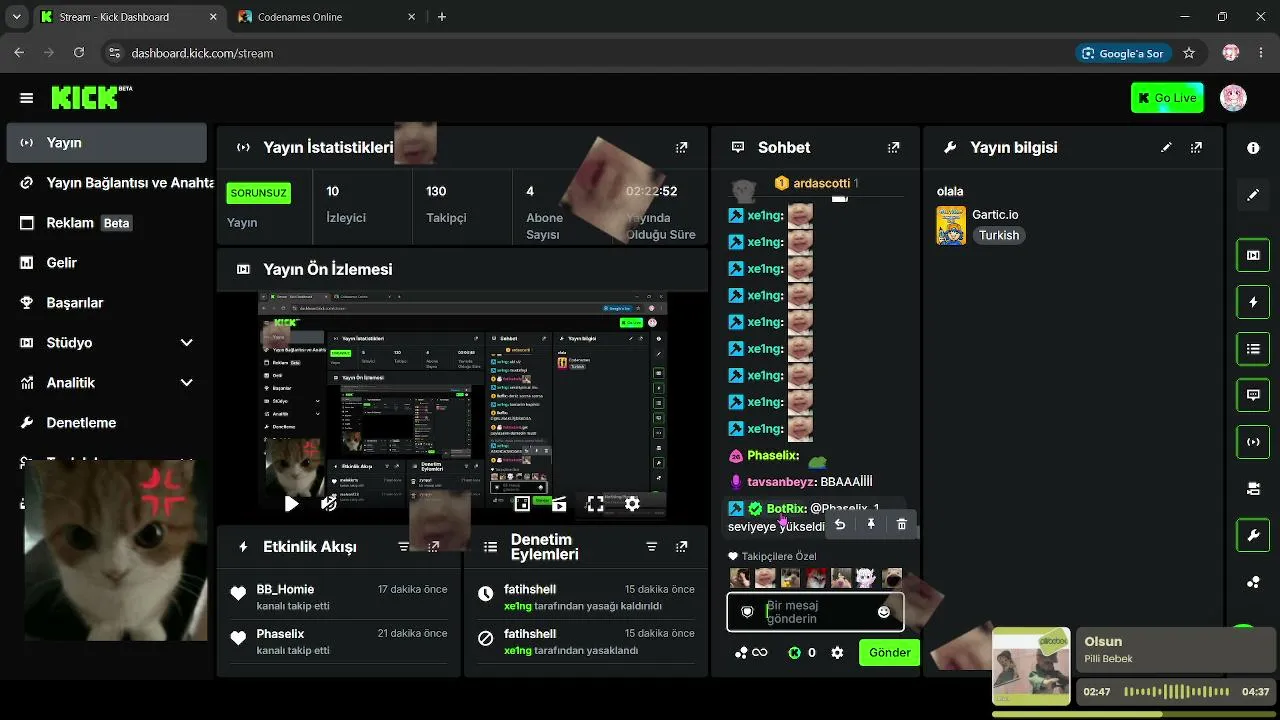This screenshot has width=1280, height=720.
Task: Seek the Olsun song waveform progress bar
Action: (x=1176, y=692)
